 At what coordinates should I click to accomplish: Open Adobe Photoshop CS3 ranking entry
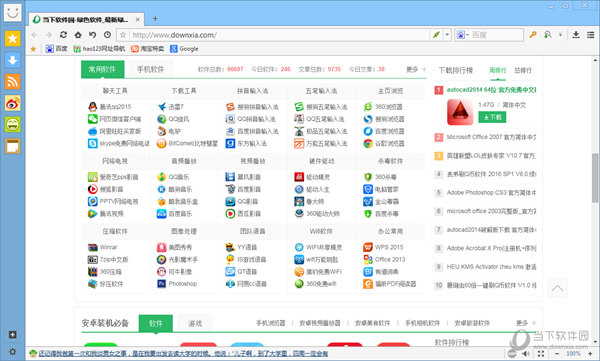click(492, 193)
